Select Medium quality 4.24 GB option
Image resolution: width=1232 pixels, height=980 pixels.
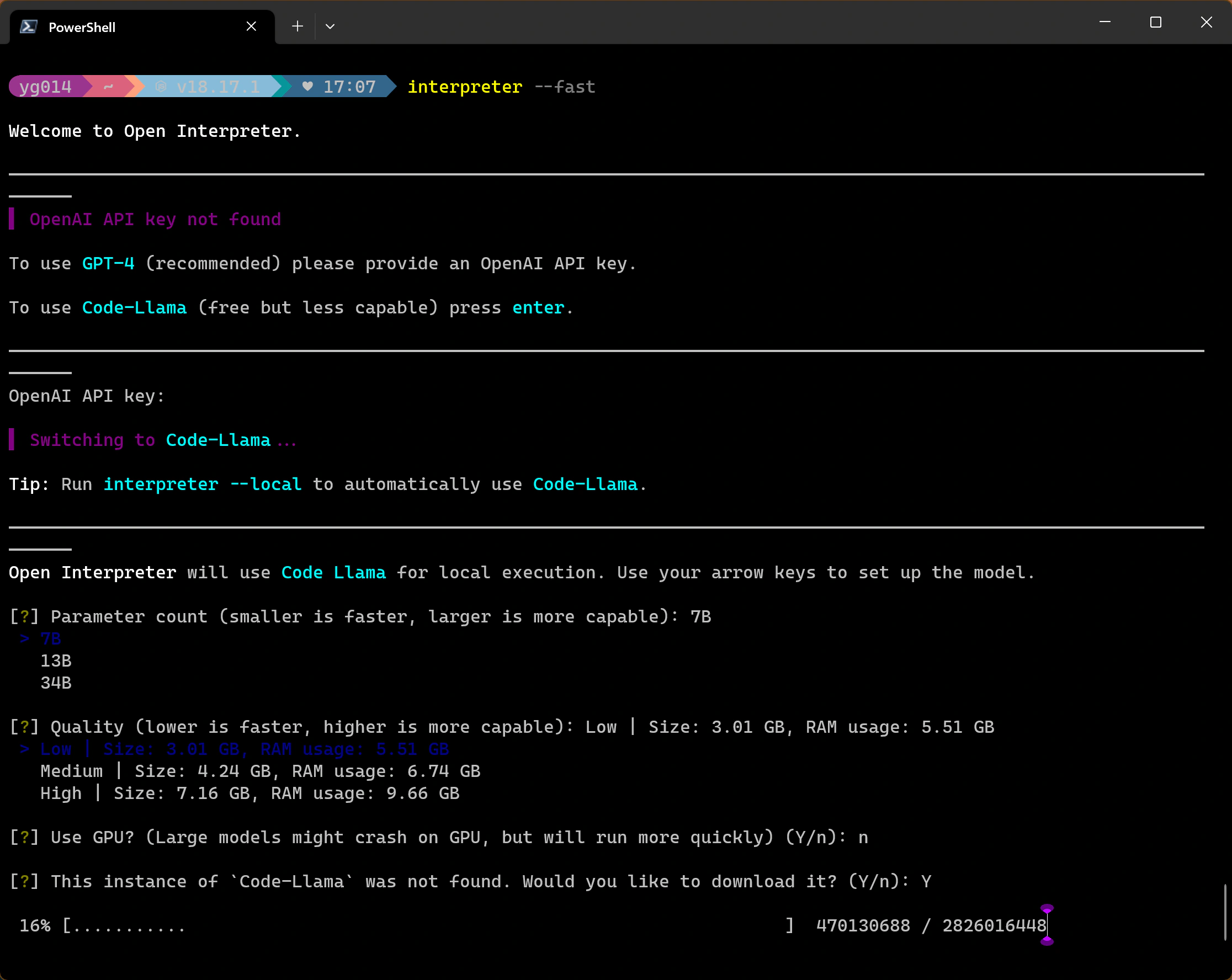tap(260, 771)
